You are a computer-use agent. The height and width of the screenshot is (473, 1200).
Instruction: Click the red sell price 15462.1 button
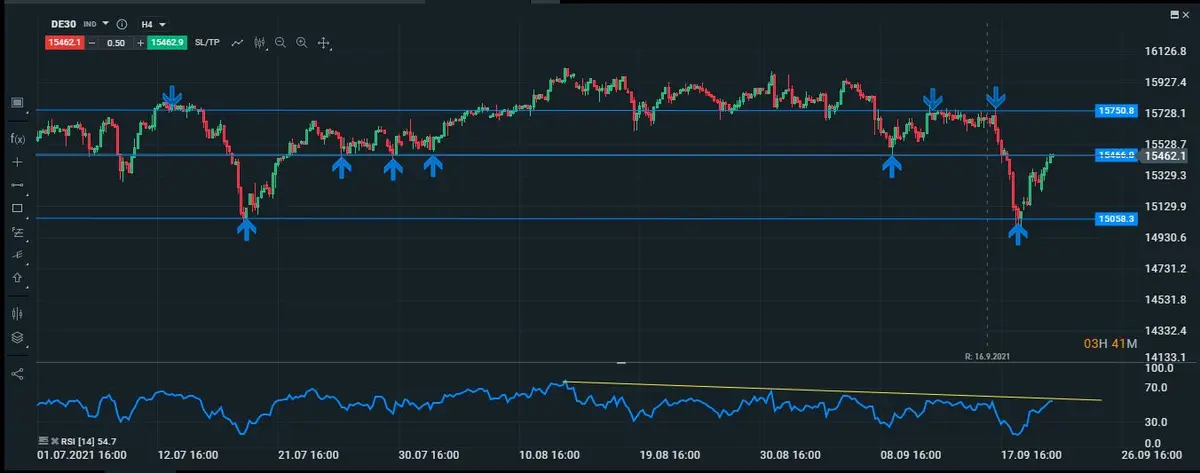[64, 43]
